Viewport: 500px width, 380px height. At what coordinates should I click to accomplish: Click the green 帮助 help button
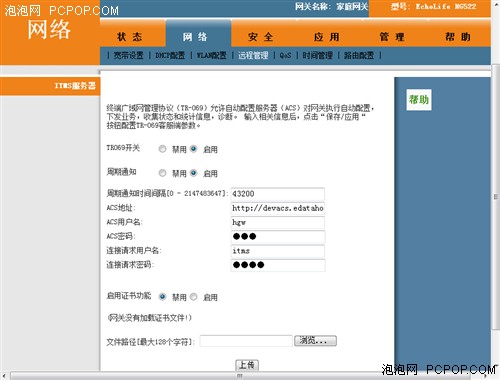pos(419,100)
